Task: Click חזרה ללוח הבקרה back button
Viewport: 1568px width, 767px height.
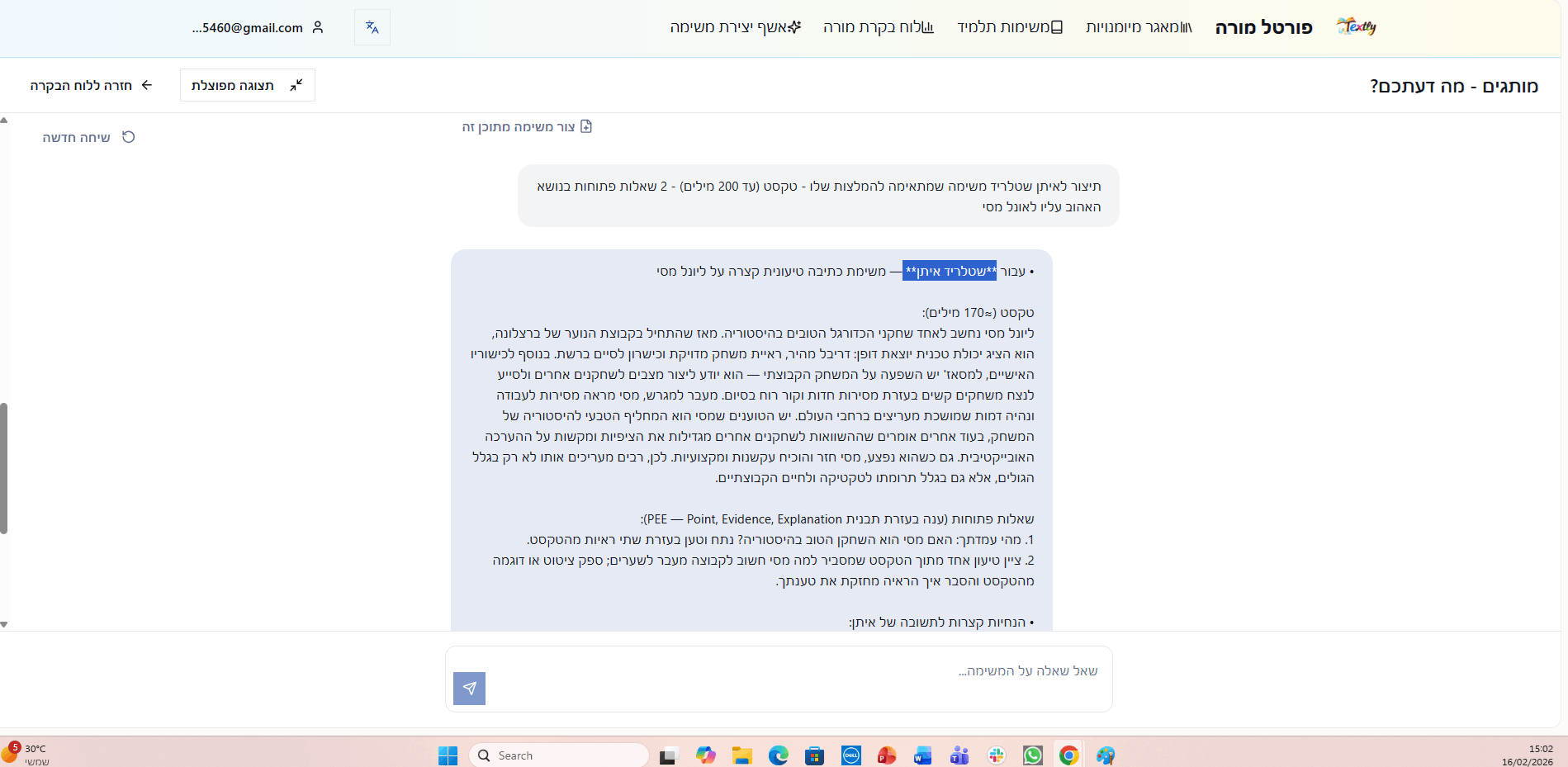Action: point(91,85)
